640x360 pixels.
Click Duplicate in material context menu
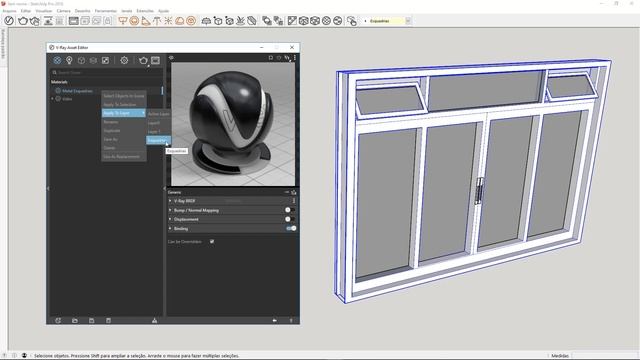tap(124, 131)
